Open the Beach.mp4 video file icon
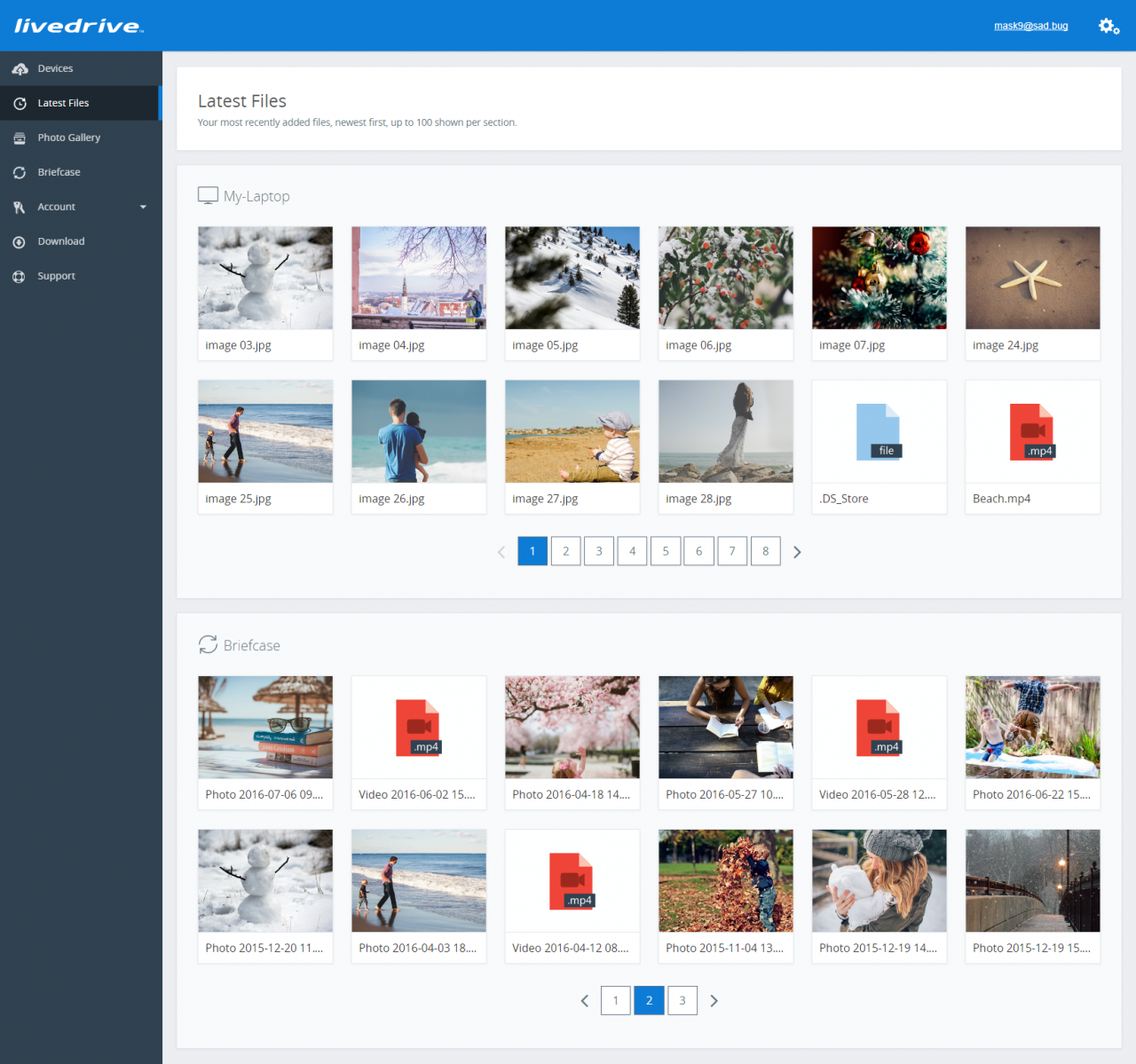The image size is (1136, 1064). pos(1032,432)
